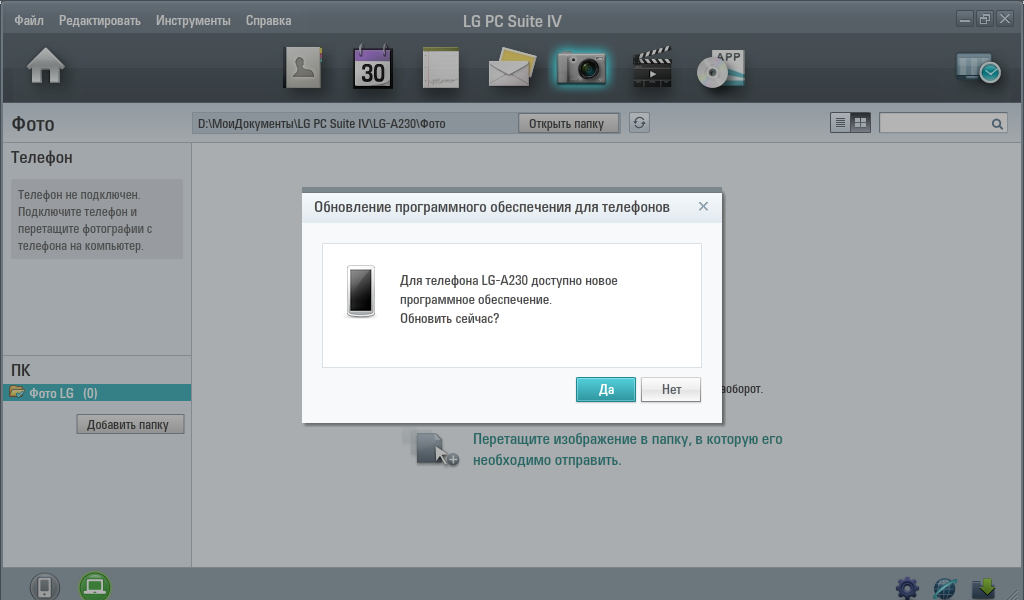Click the 'Перетащите изображение в папку' hint text
The width and height of the screenshot is (1024, 600).
coord(628,449)
